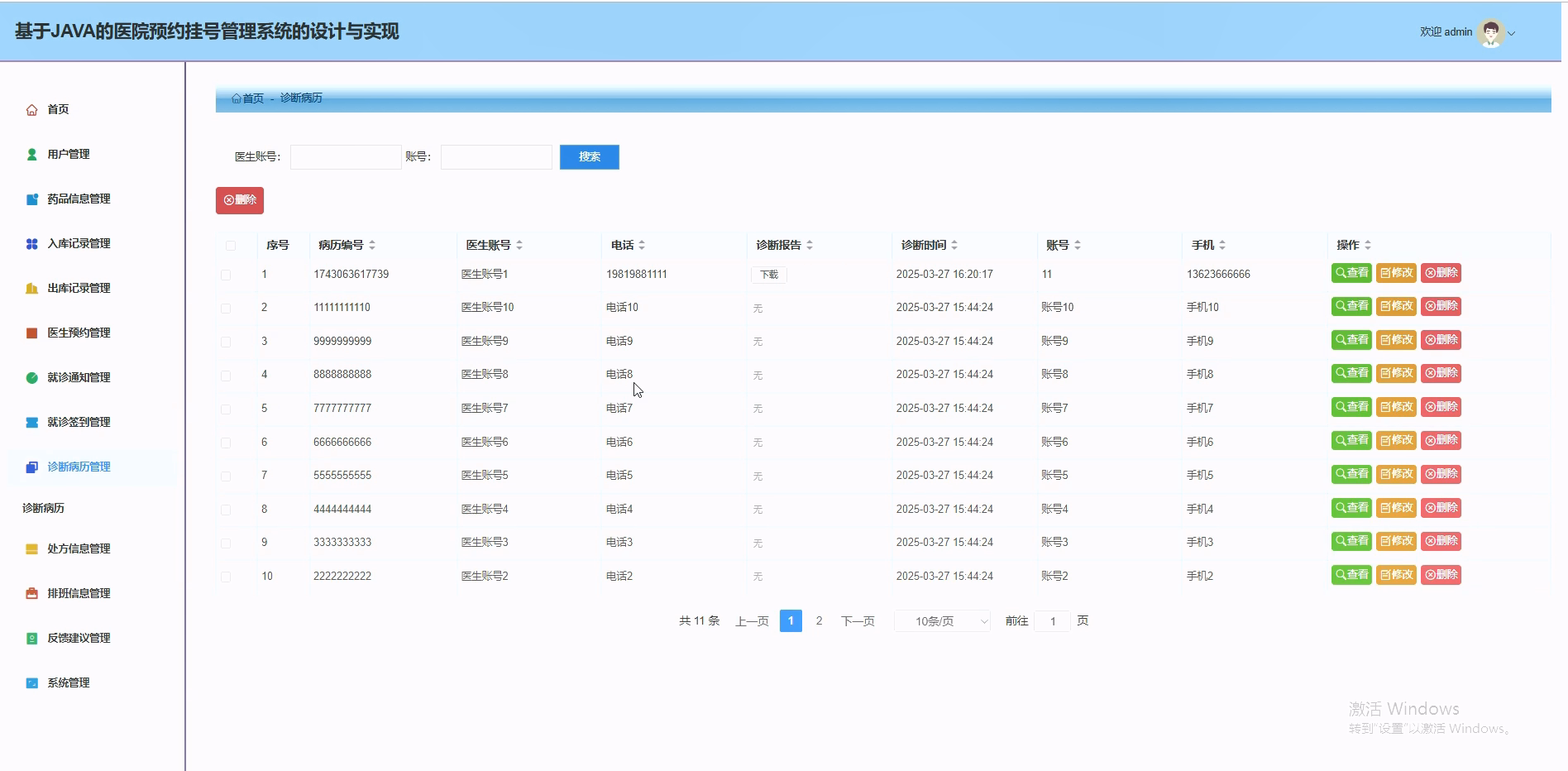Click the admin avatar picture
Image resolution: width=1568 pixels, height=771 pixels.
click(1490, 33)
